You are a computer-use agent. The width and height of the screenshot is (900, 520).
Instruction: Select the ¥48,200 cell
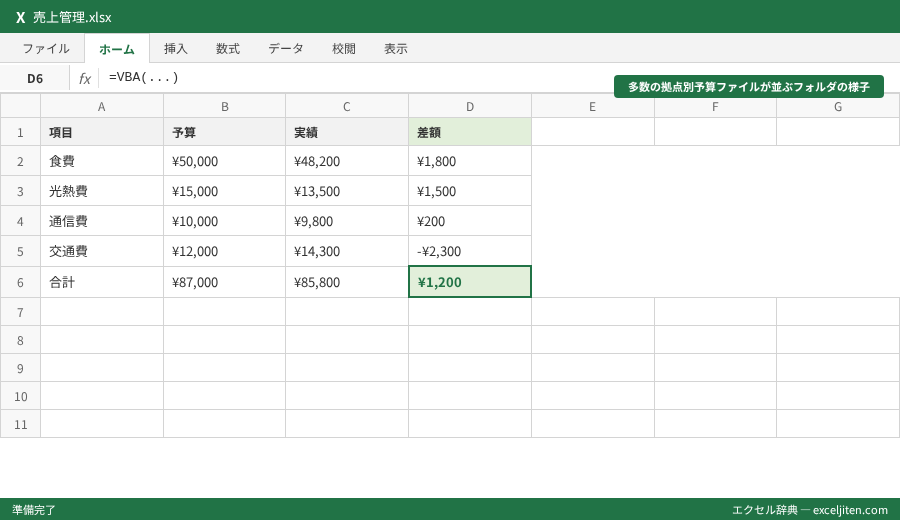[x=347, y=161]
